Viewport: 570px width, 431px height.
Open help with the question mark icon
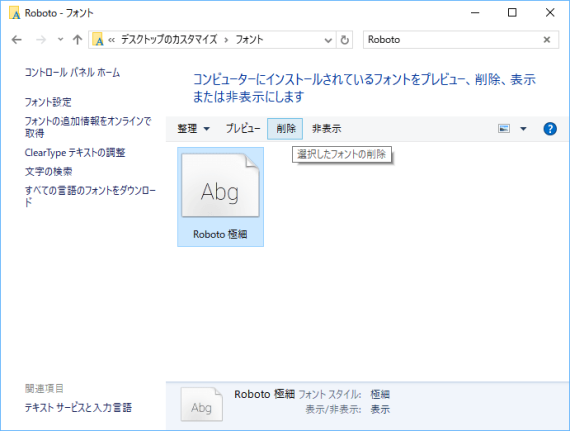(550, 129)
